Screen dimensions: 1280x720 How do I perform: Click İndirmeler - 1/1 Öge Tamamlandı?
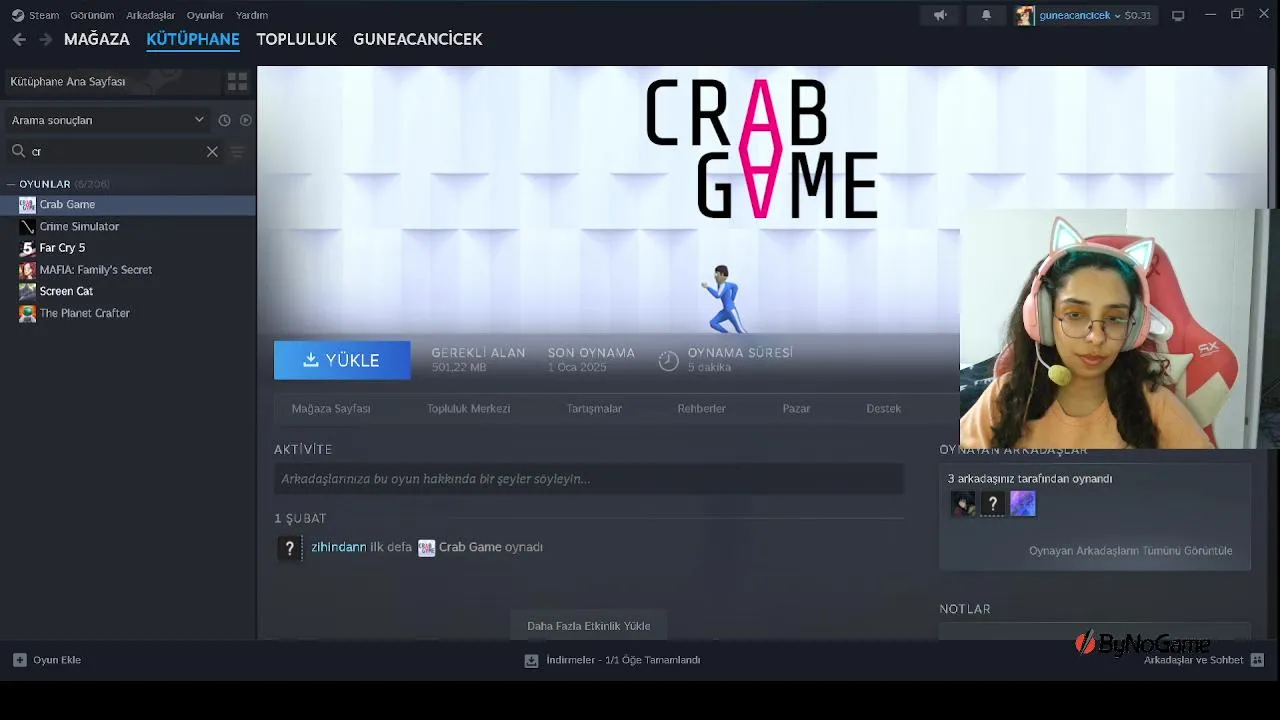point(623,660)
